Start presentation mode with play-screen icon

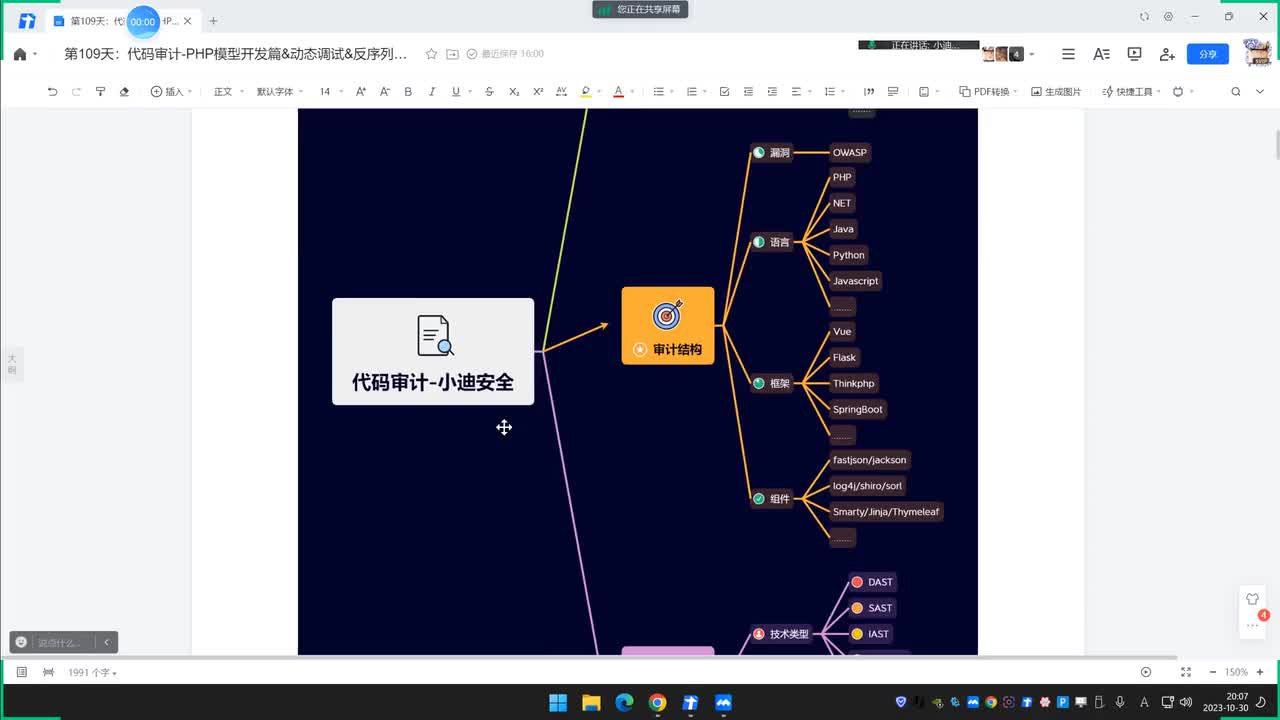coord(1134,54)
